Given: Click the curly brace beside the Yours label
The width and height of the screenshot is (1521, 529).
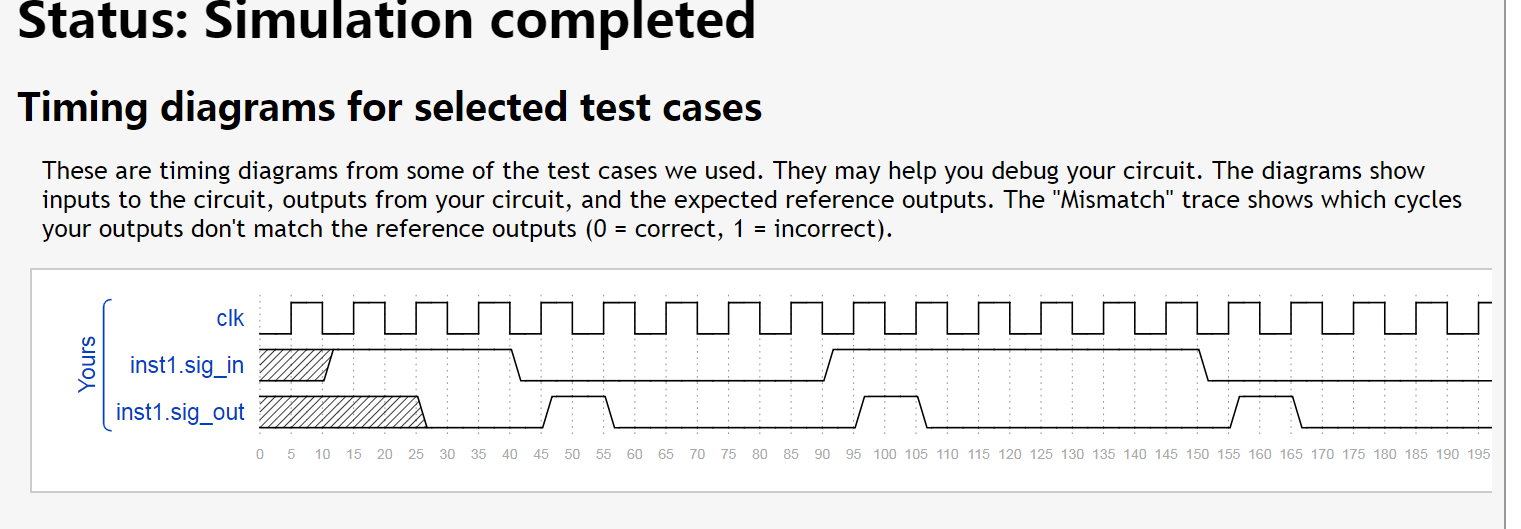Looking at the screenshot, I should click(x=107, y=365).
